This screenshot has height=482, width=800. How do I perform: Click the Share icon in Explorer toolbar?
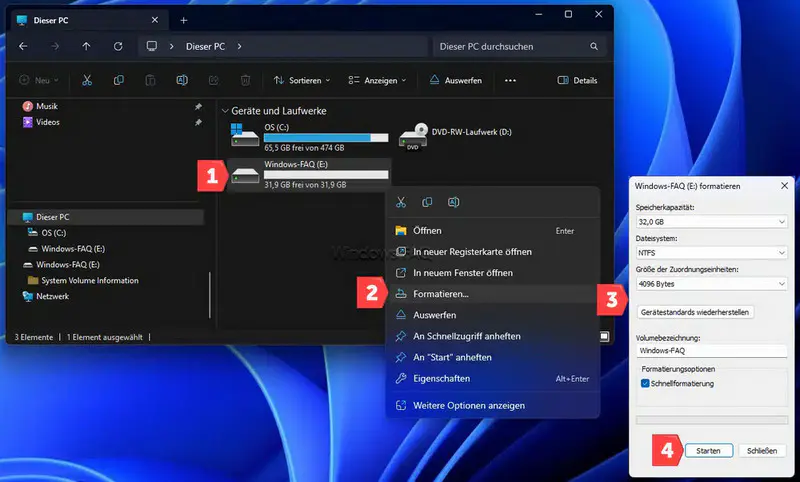tap(214, 80)
